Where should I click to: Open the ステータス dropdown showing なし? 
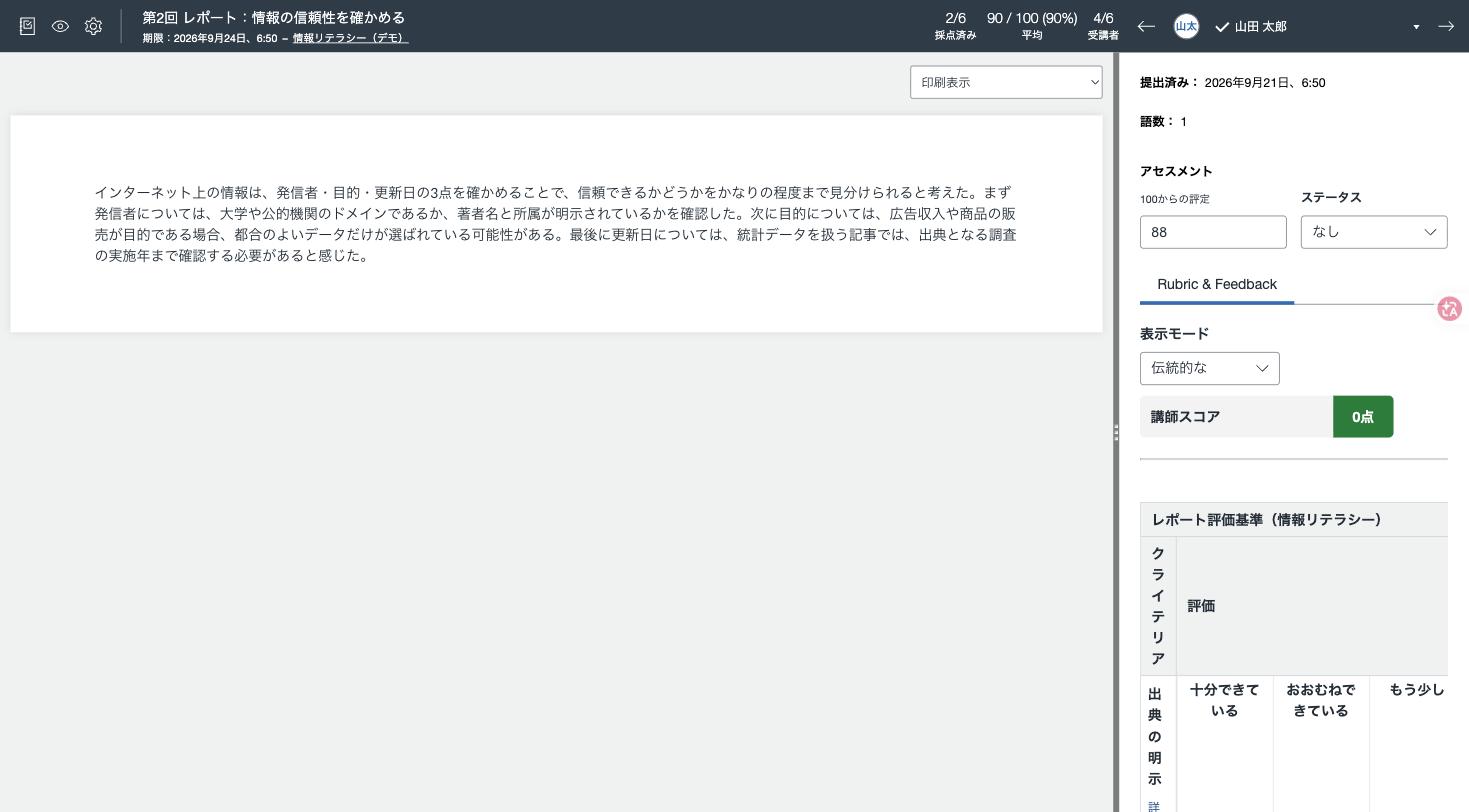tap(1374, 232)
